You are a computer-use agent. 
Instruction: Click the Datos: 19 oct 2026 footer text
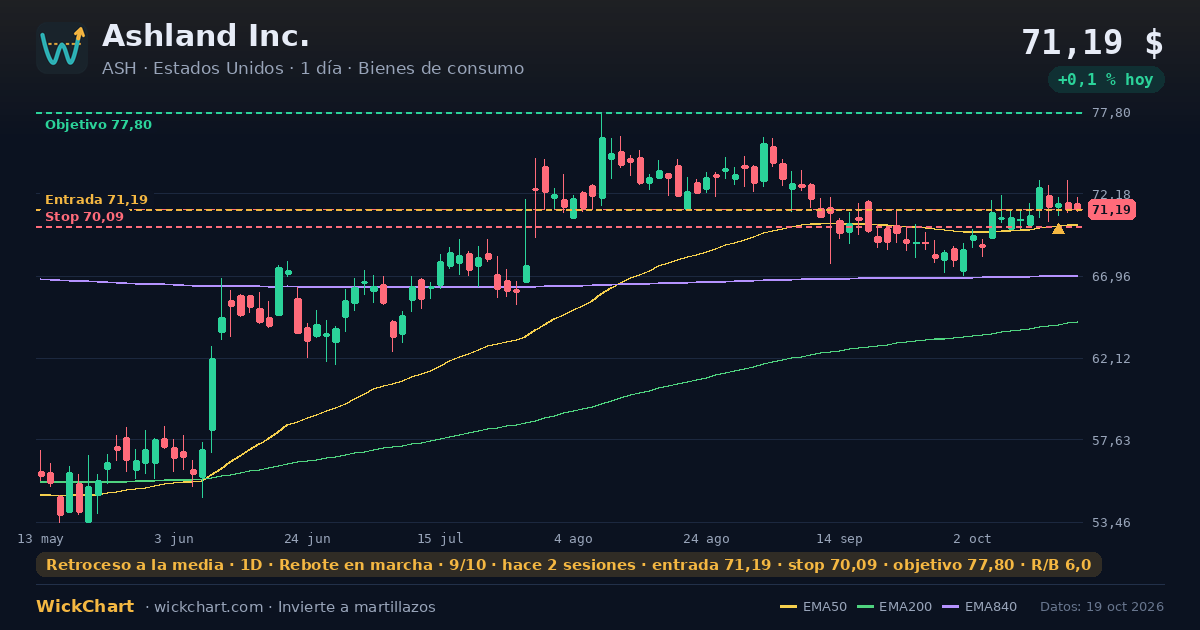(1102, 607)
